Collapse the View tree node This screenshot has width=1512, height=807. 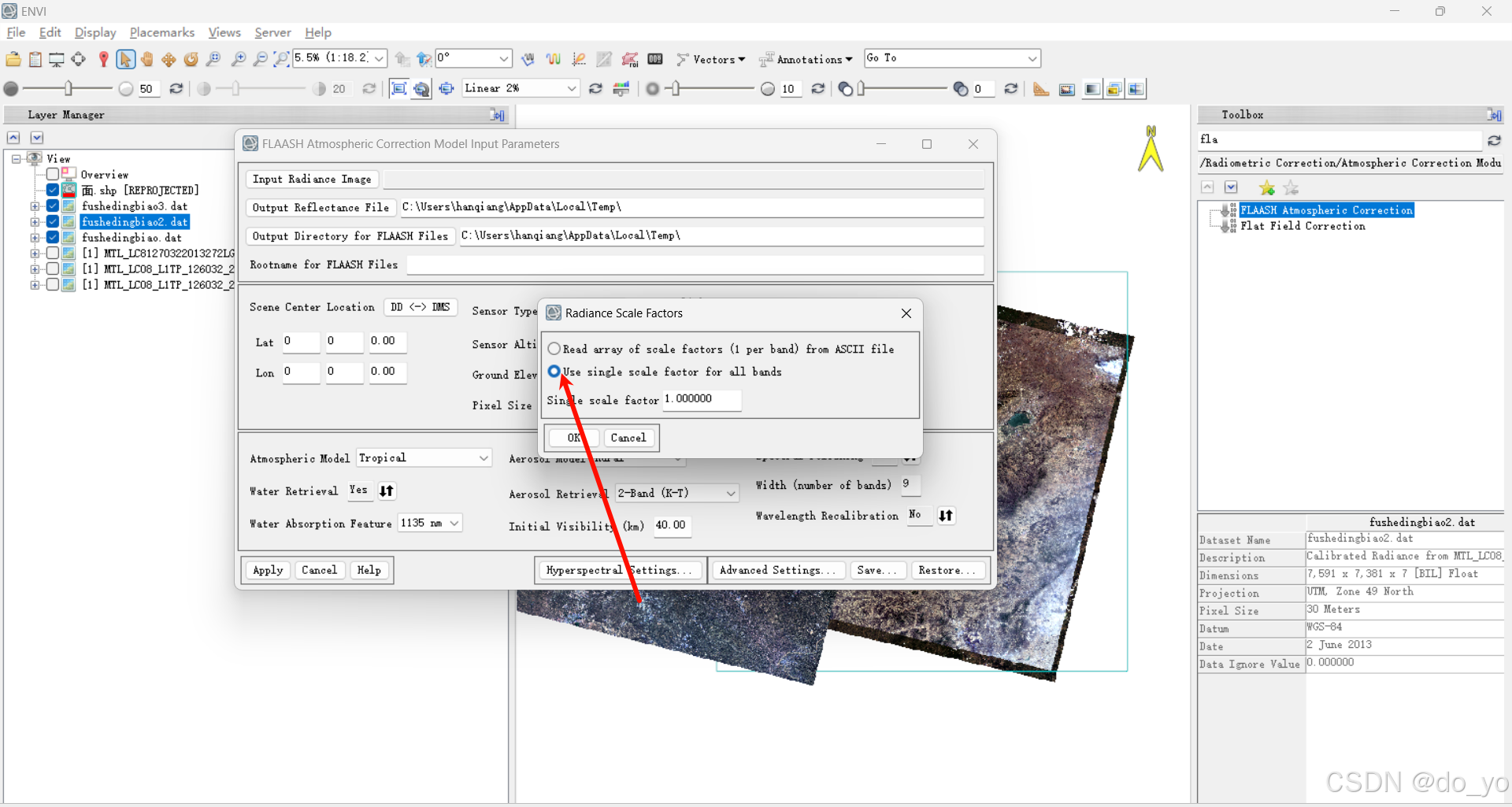click(16, 159)
